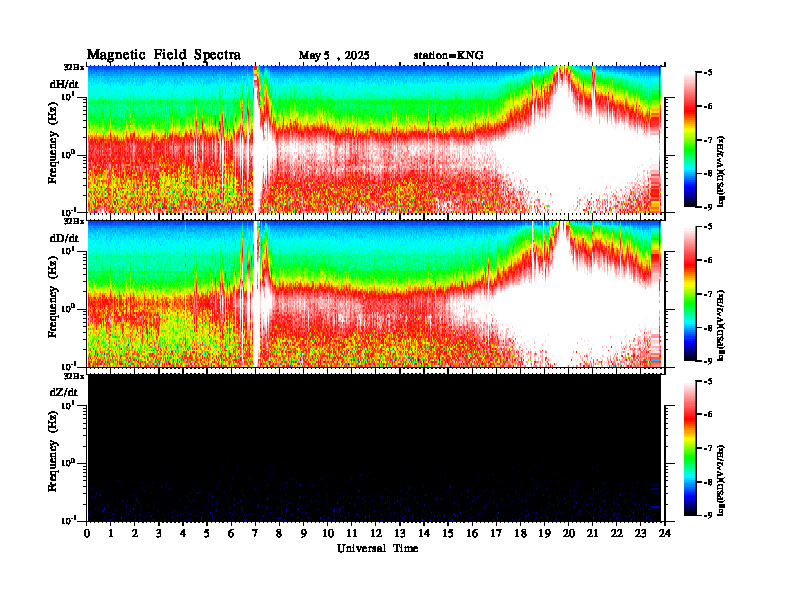The image size is (792, 612).
Task: Click hour 8 on the Universal Time axis
Action: click(x=279, y=533)
